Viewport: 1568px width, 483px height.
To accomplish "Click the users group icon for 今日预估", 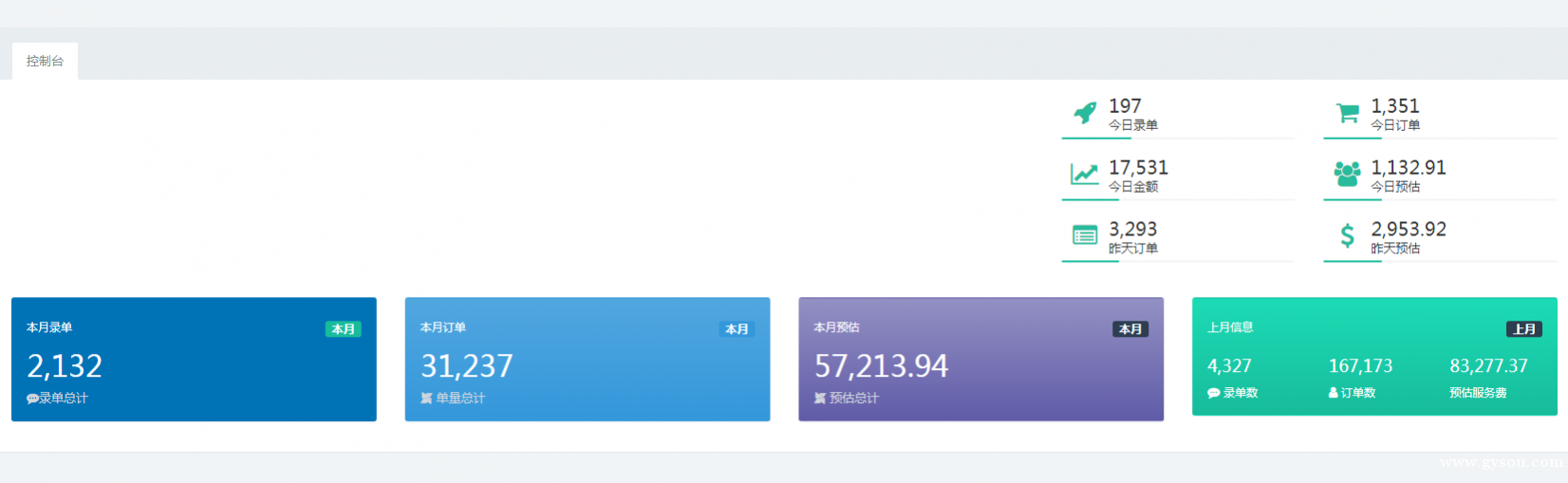I will click(1347, 174).
